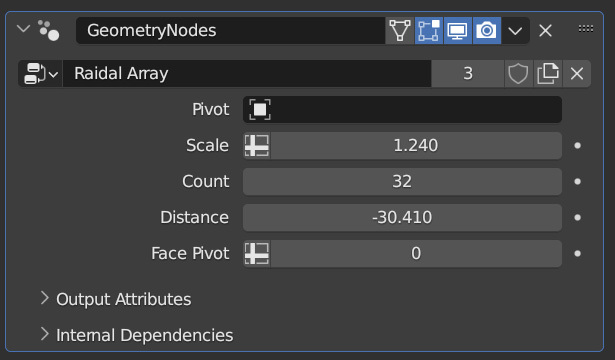Image resolution: width=615 pixels, height=360 pixels.
Task: Toggle fake user shield icon
Action: point(518,73)
